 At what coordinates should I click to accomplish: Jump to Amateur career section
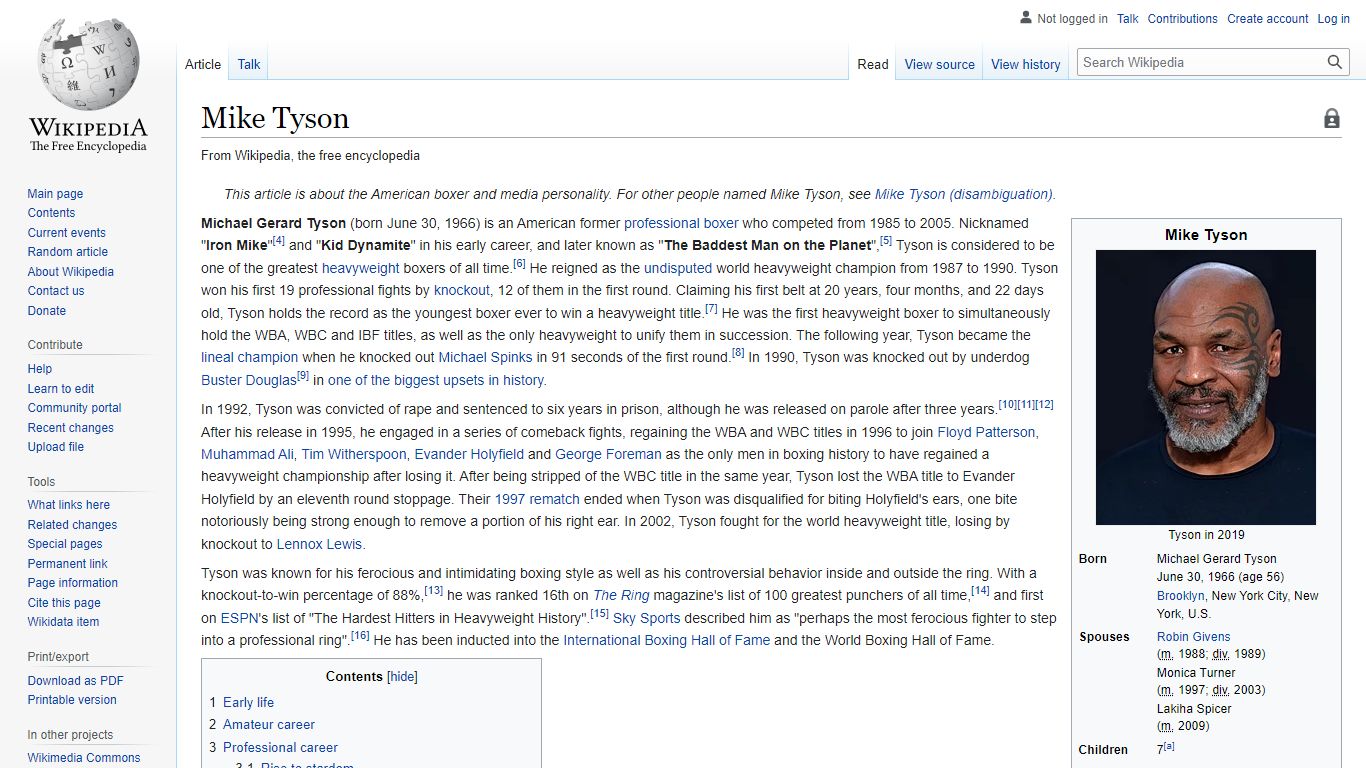pos(269,724)
